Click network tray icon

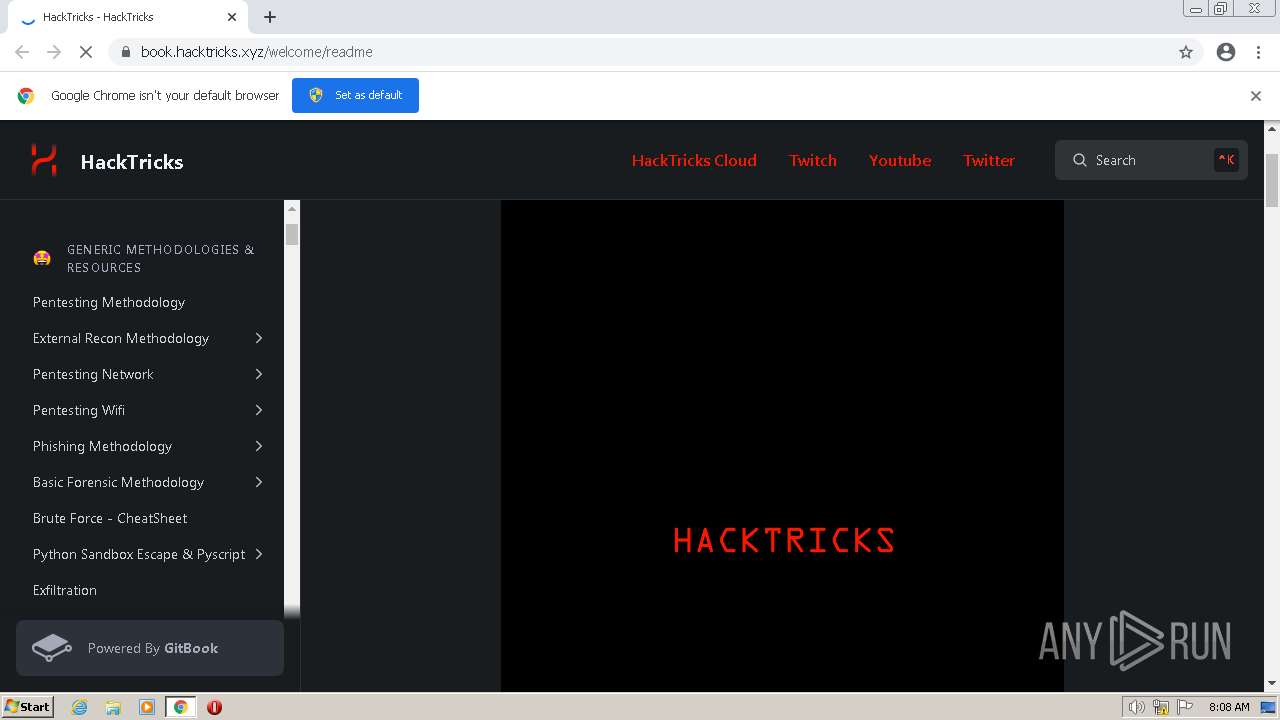1161,707
